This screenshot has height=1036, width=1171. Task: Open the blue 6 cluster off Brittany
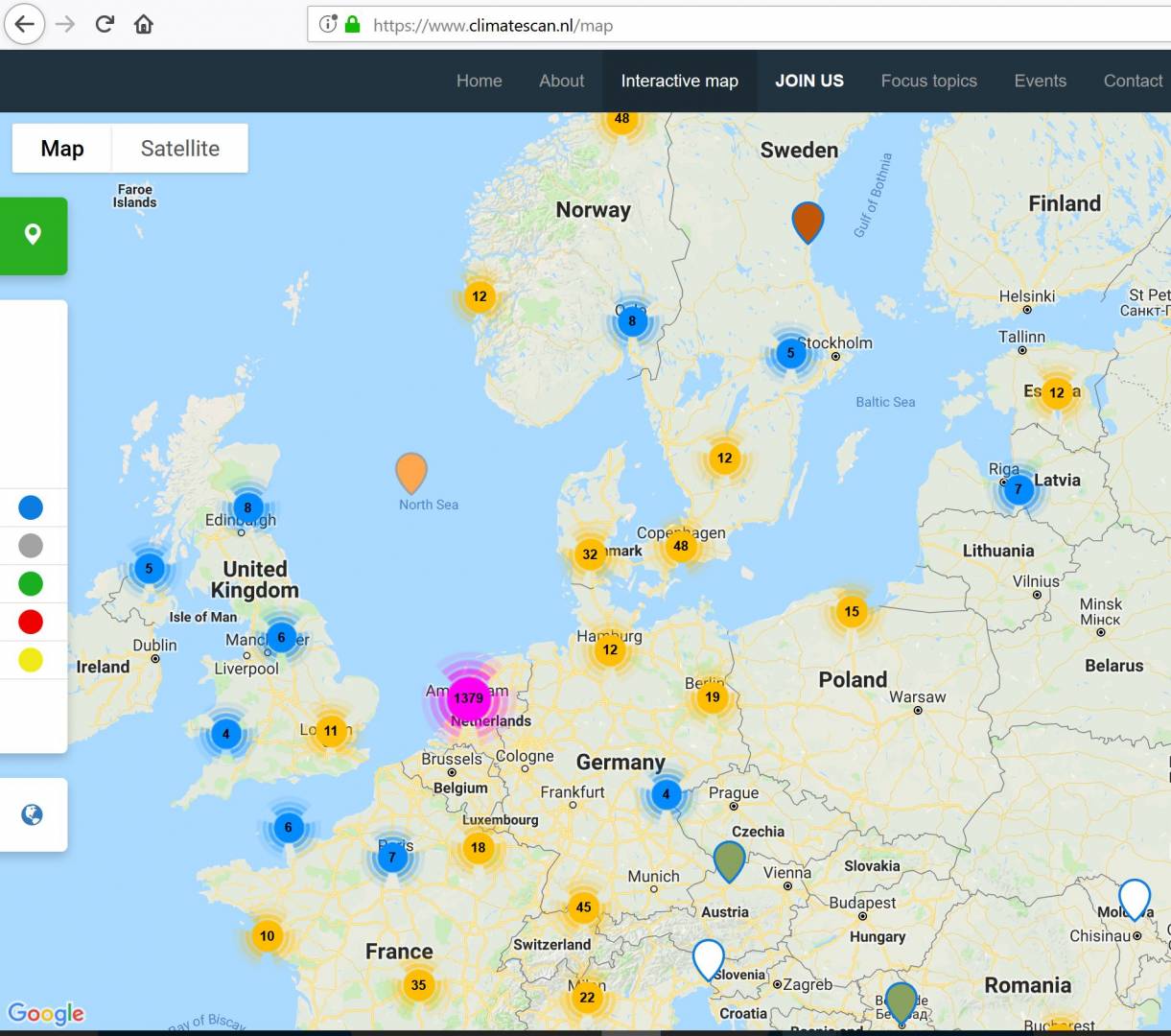pos(288,827)
